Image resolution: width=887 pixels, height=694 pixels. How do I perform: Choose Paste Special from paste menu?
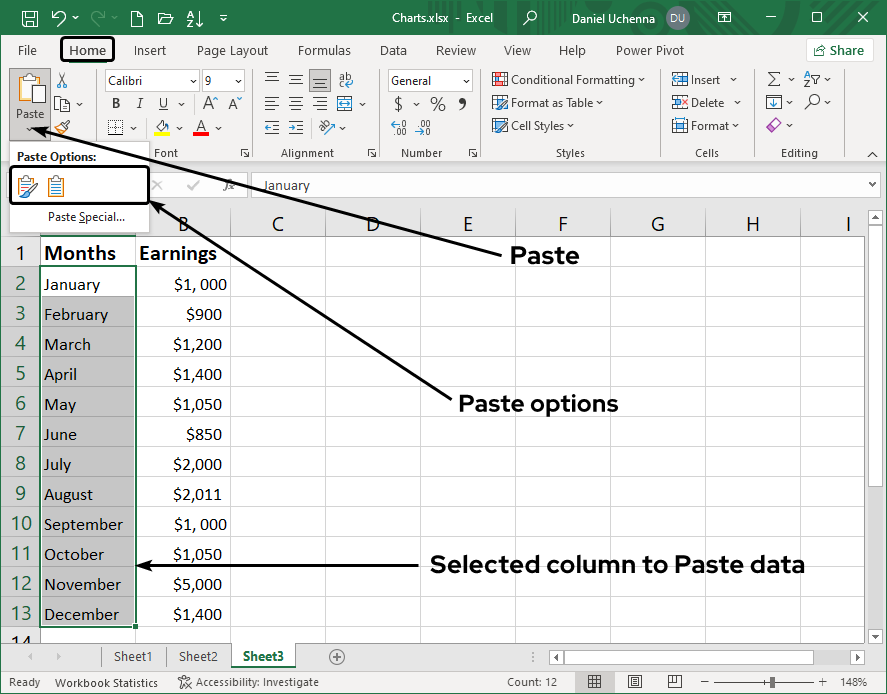coord(86,216)
